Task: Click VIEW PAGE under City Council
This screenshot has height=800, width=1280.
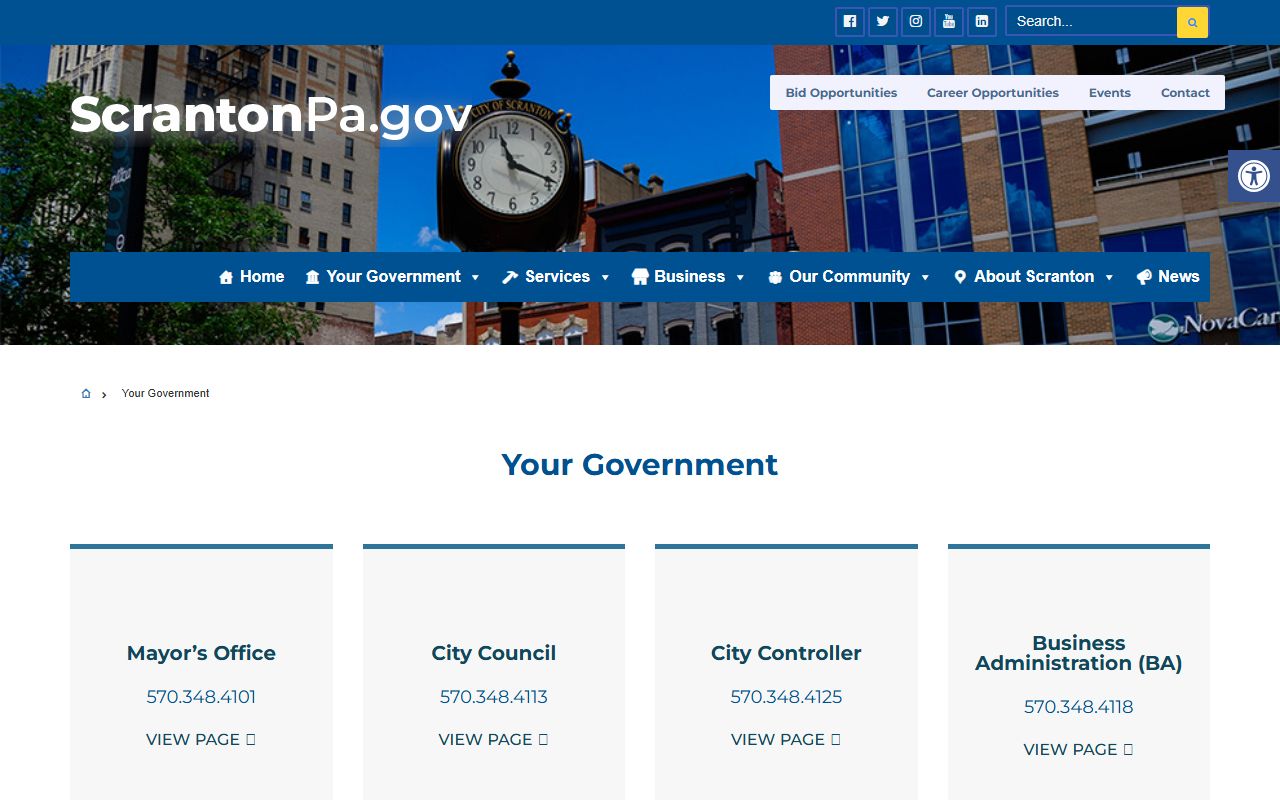Action: (x=494, y=740)
